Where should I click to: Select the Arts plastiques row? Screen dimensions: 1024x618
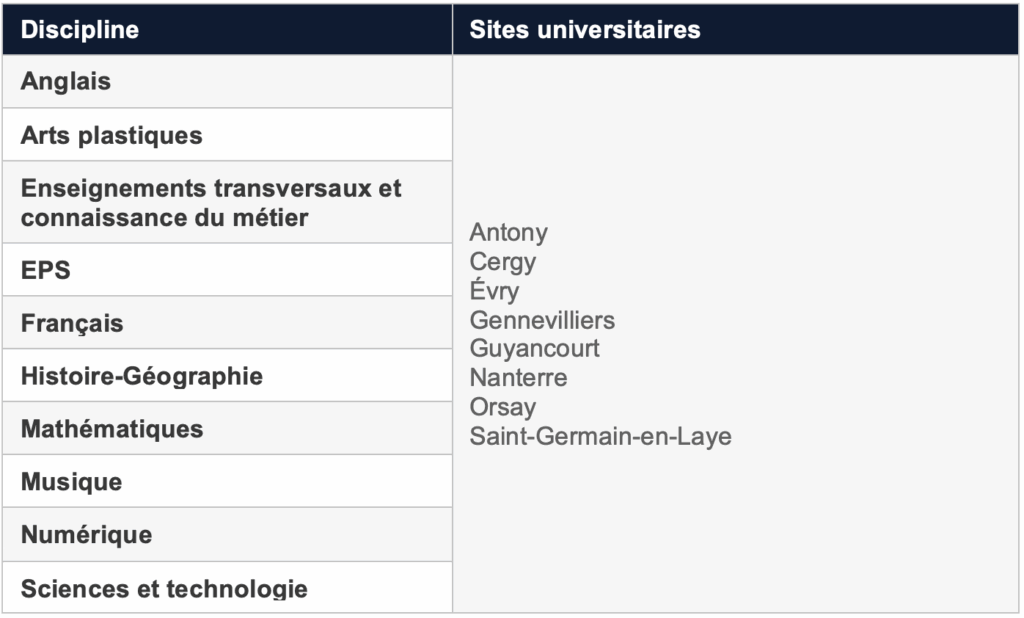pos(111,135)
